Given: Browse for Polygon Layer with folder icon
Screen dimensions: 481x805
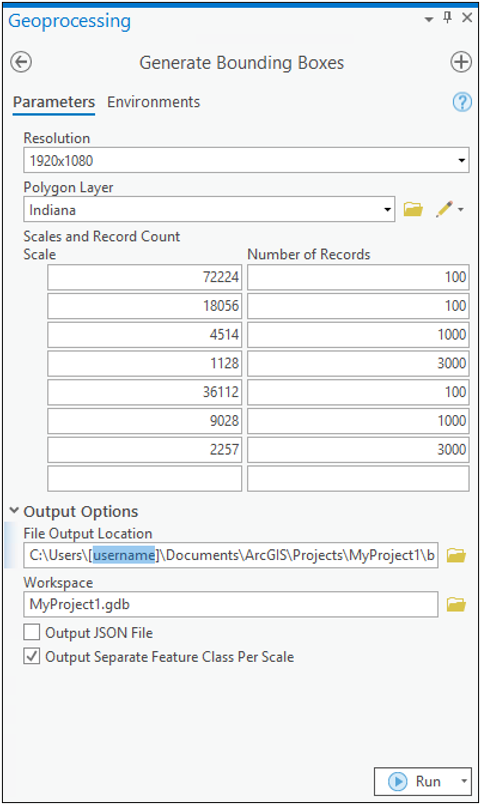Looking at the screenshot, I should [413, 209].
